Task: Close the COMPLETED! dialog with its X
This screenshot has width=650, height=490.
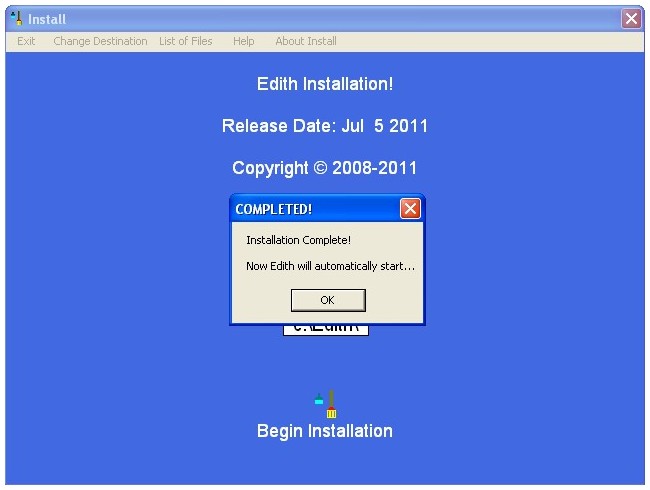Action: click(x=410, y=209)
